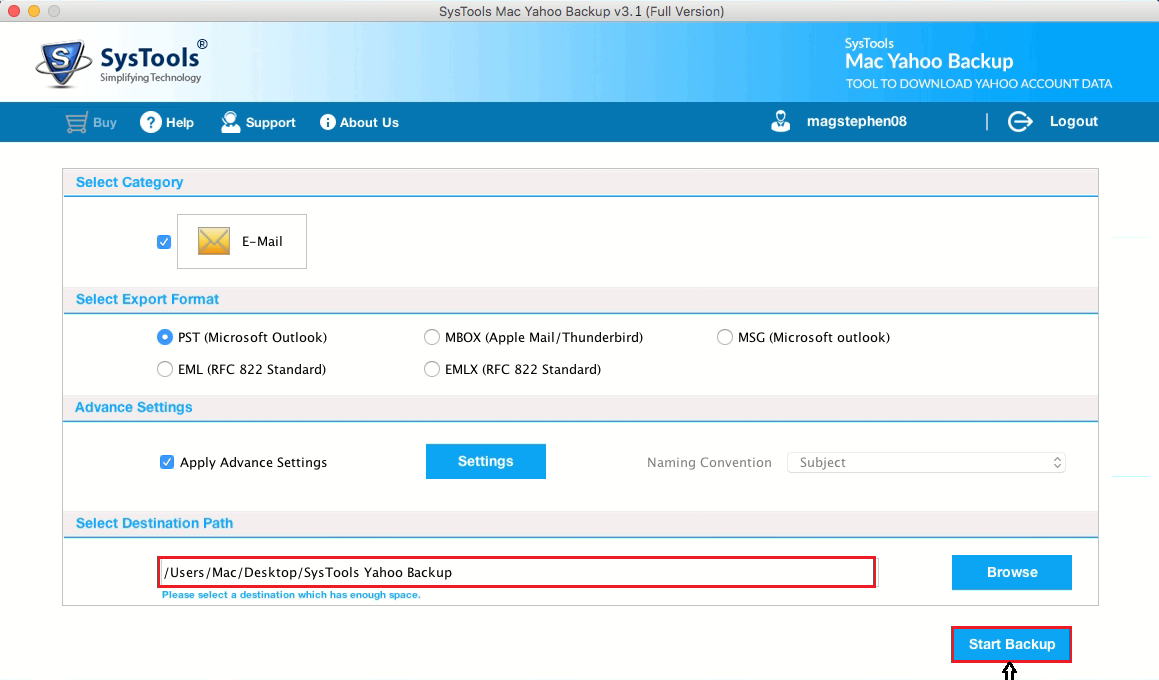This screenshot has height=680, width=1159.
Task: Click the Start Backup button
Action: [1011, 645]
